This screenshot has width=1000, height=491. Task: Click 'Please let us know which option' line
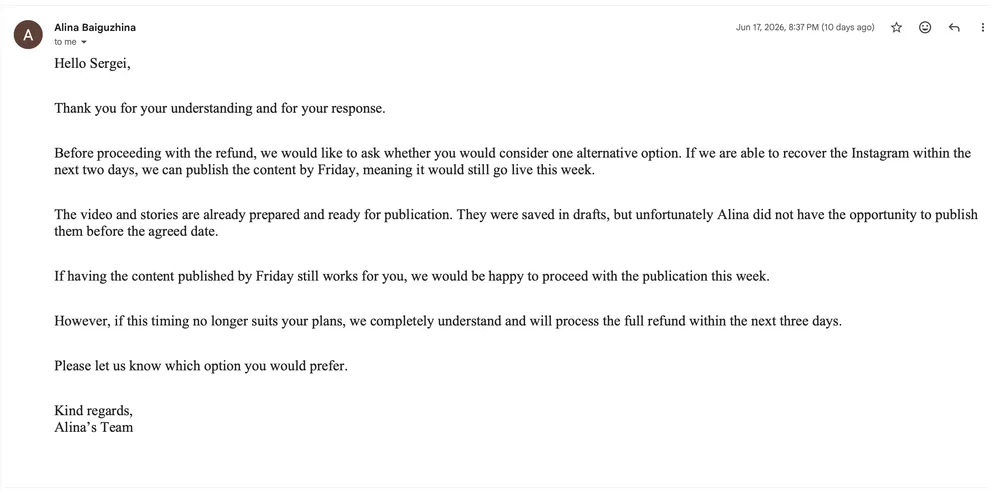coord(201,367)
